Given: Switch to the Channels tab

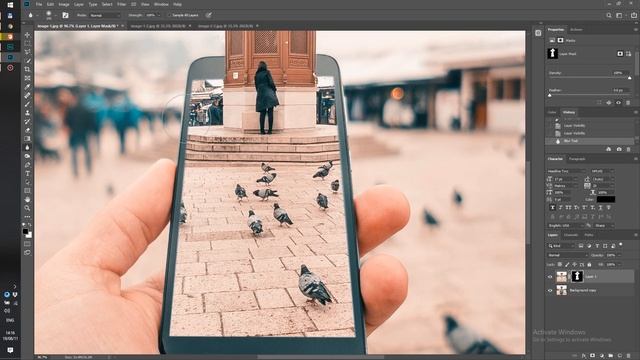Looking at the screenshot, I should click(x=571, y=236).
